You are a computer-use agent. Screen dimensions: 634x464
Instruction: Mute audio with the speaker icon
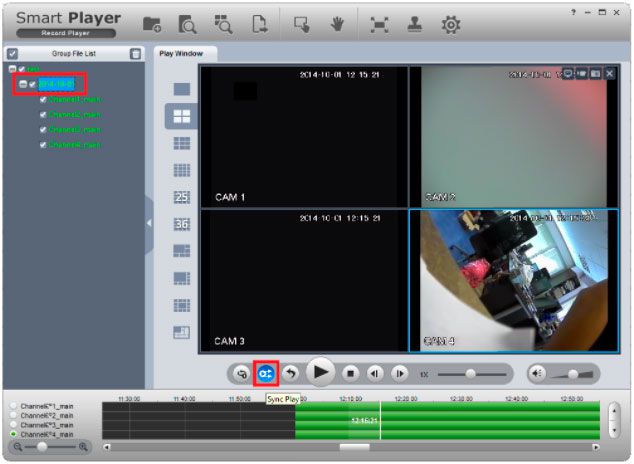click(x=538, y=373)
